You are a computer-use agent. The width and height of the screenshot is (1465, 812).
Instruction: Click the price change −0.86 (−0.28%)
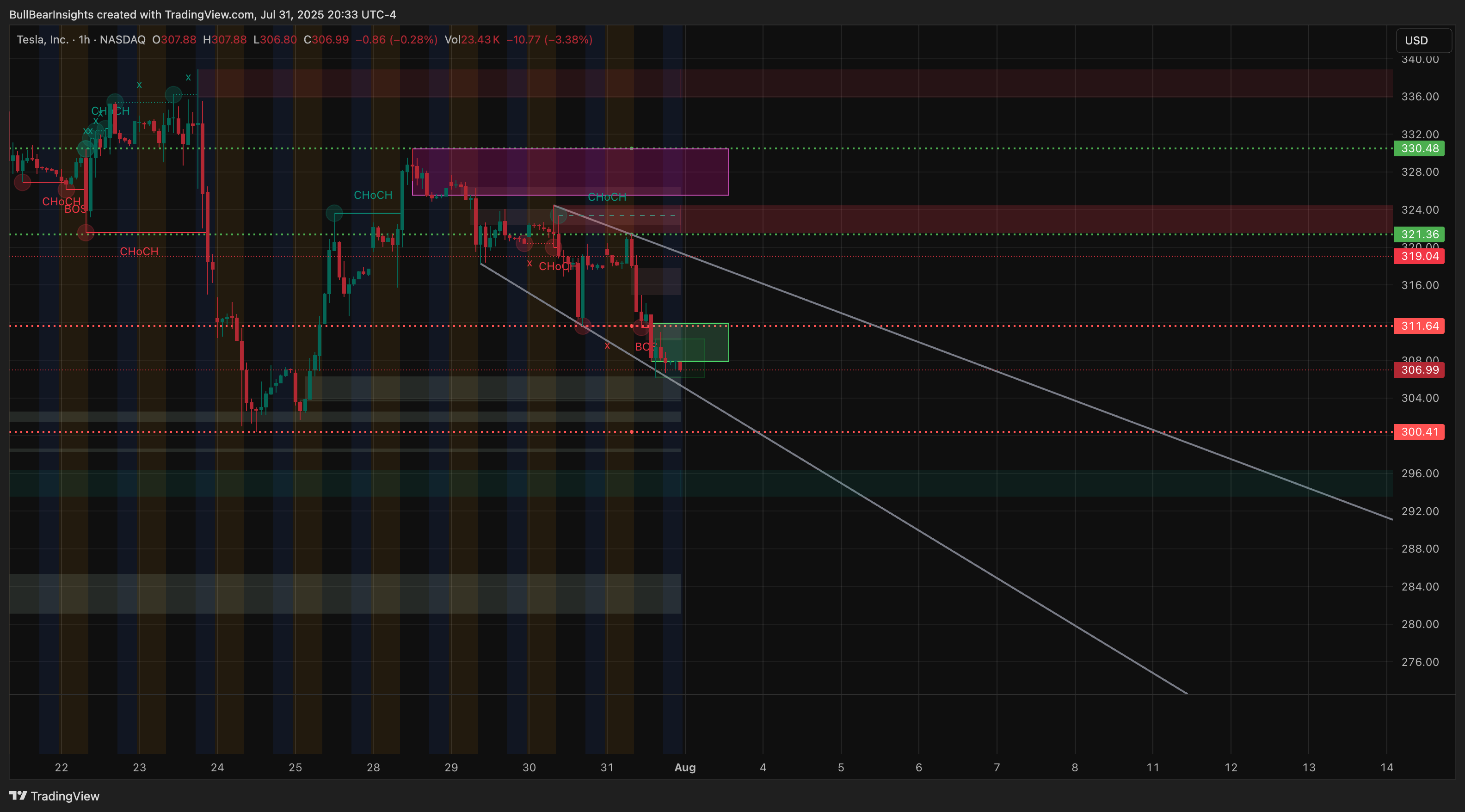pyautogui.click(x=396, y=40)
